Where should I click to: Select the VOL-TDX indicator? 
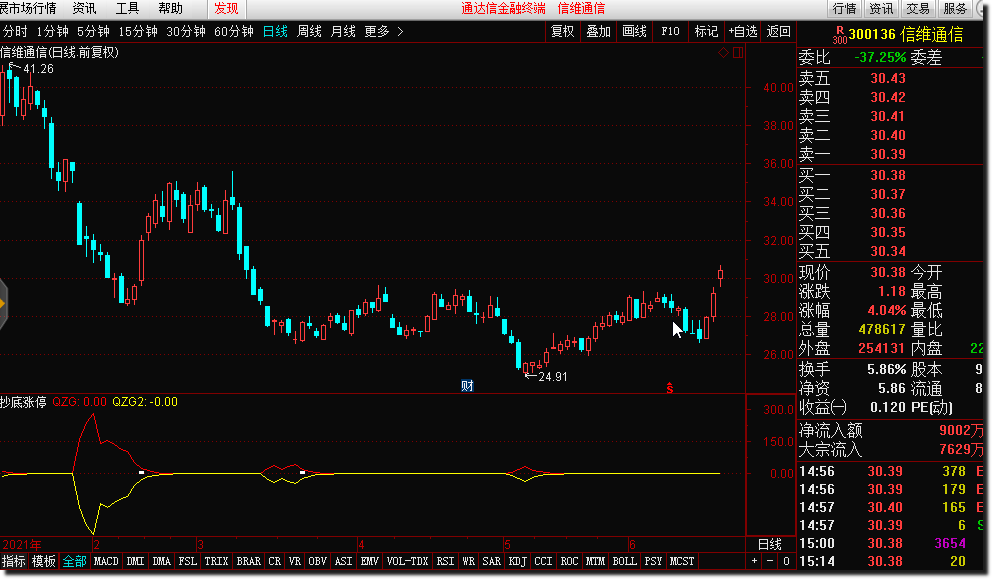click(407, 561)
